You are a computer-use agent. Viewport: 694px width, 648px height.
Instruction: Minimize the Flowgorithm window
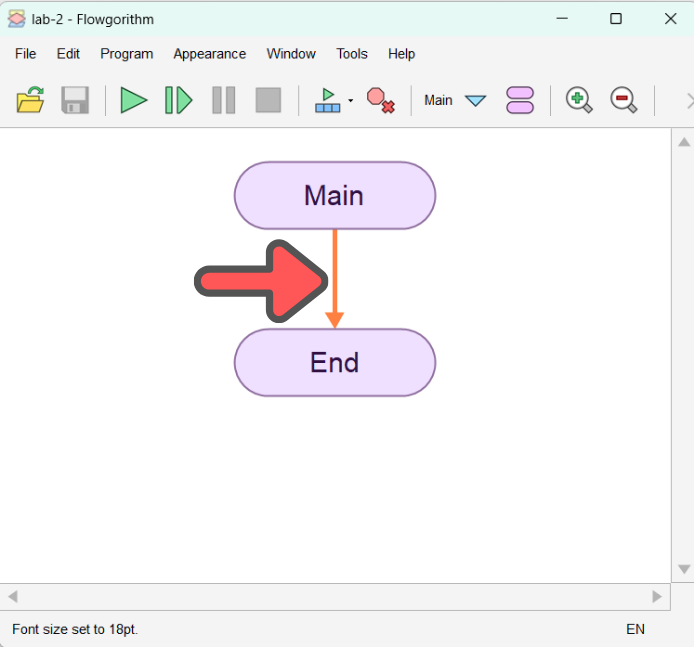[562, 19]
